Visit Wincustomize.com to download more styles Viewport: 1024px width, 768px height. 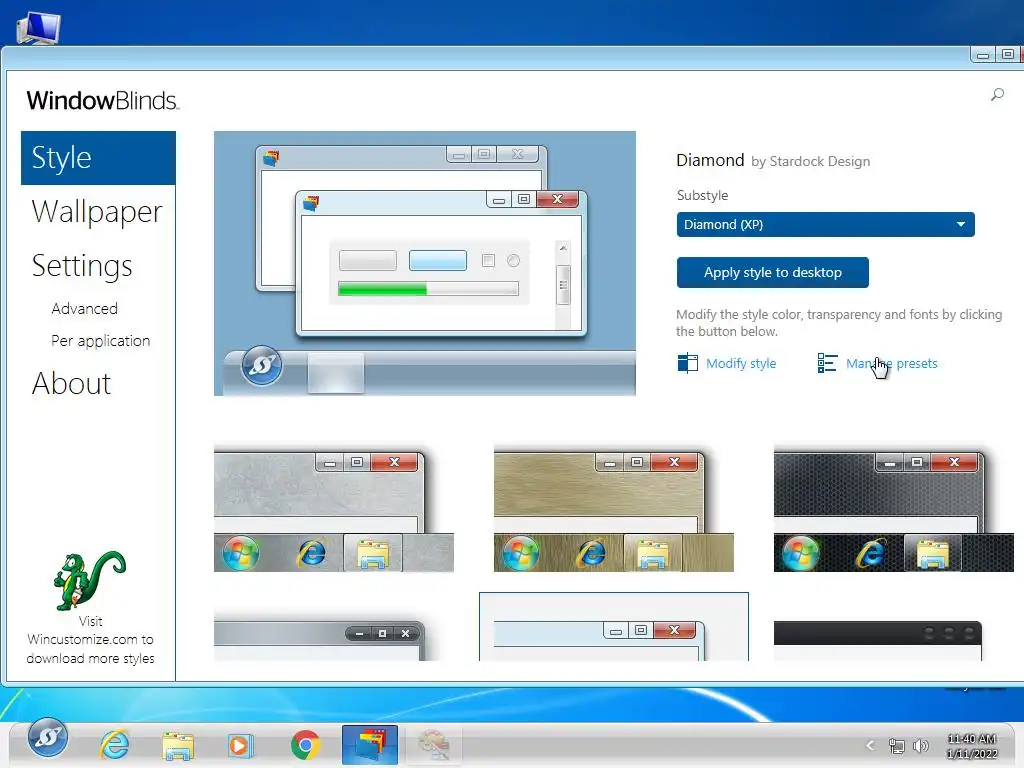[x=90, y=639]
